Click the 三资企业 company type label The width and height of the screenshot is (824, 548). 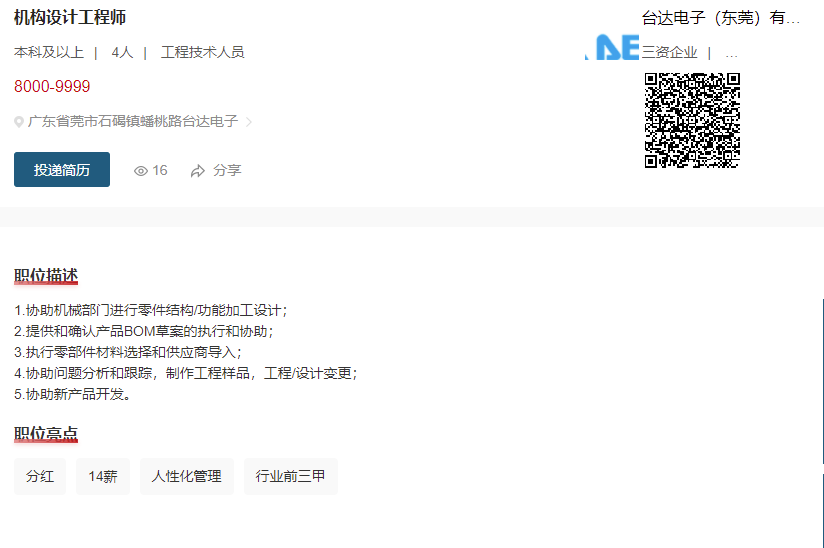[x=670, y=53]
